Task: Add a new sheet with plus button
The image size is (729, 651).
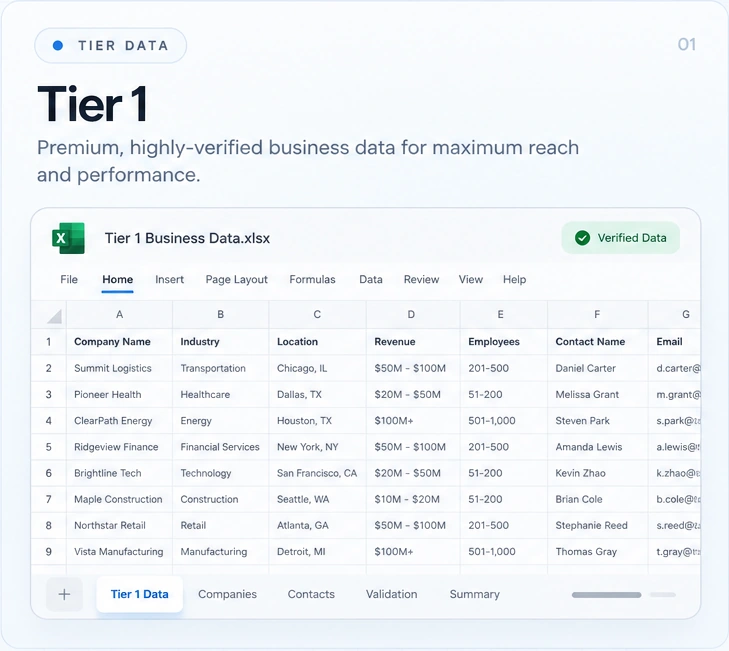Action: [x=64, y=594]
